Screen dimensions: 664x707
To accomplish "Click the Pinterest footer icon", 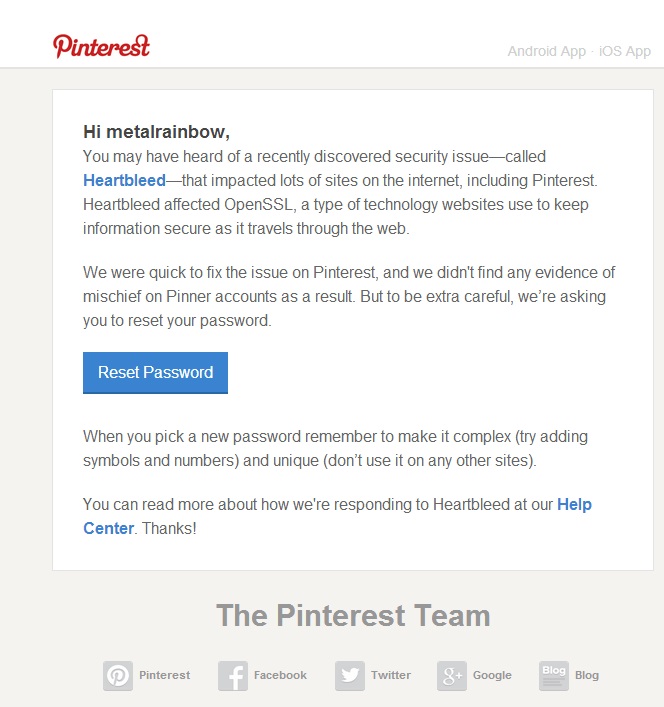I will pos(118,676).
